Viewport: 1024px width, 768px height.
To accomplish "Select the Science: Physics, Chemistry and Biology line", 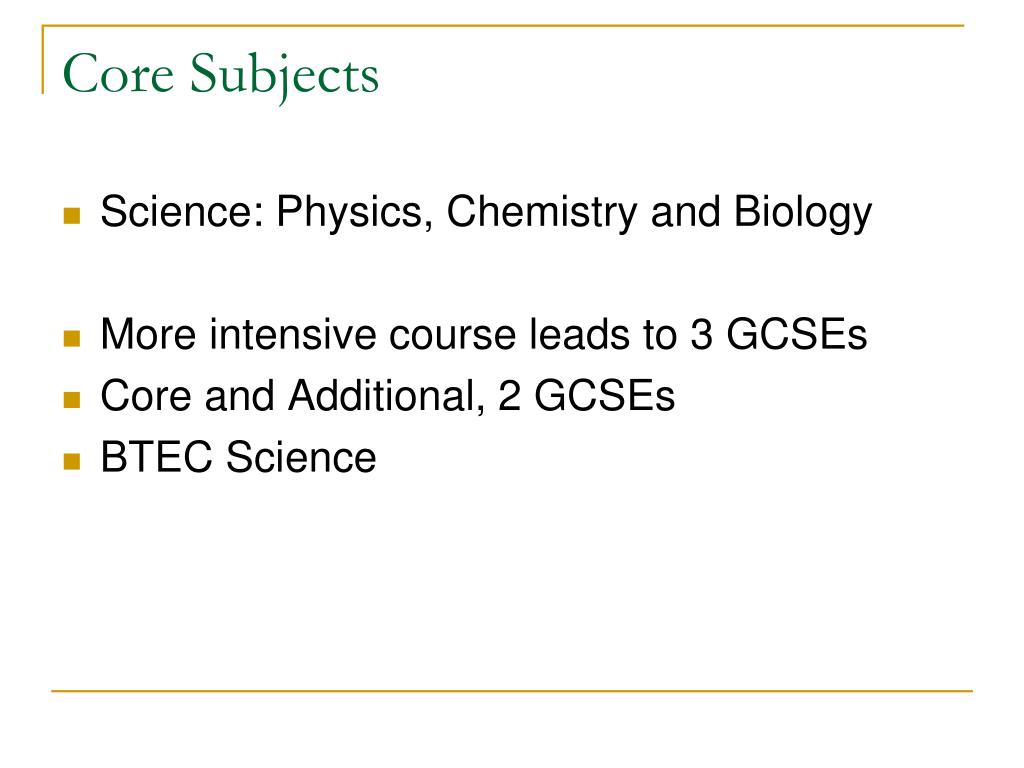I will [x=486, y=213].
